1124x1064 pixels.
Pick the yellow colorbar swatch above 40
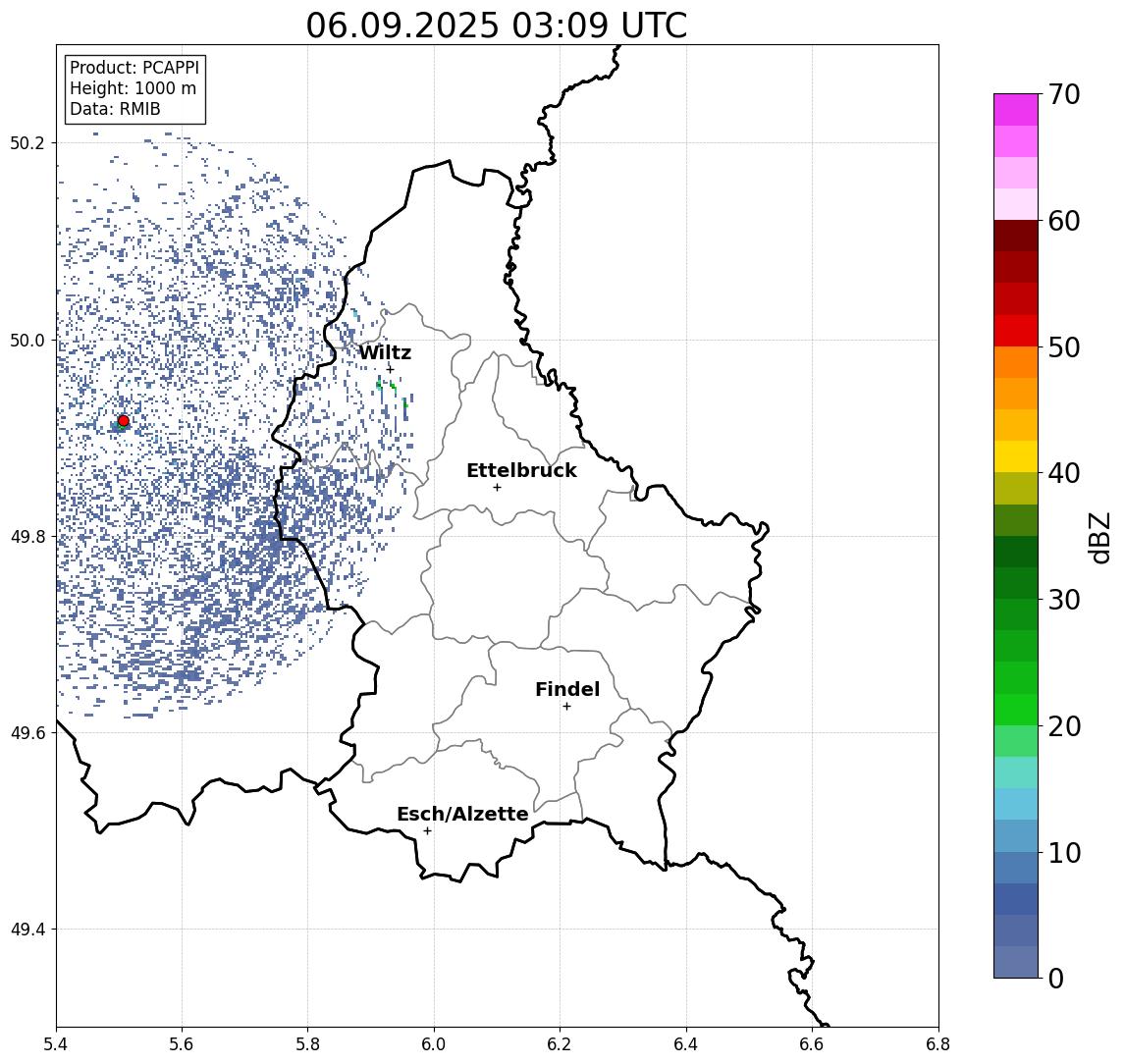[1016, 457]
